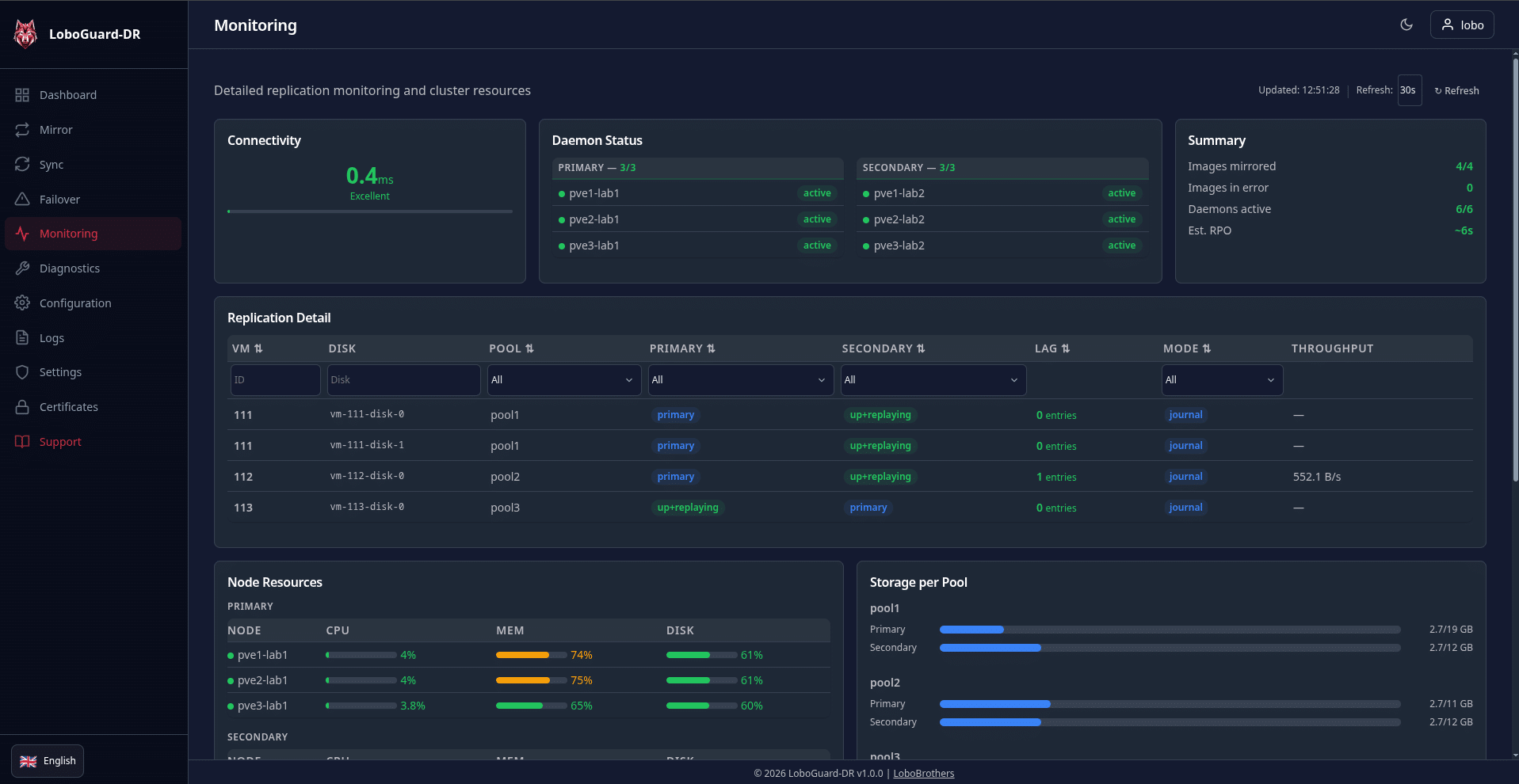Click the UK flag language icon
The height and width of the screenshot is (784, 1519).
[29, 761]
